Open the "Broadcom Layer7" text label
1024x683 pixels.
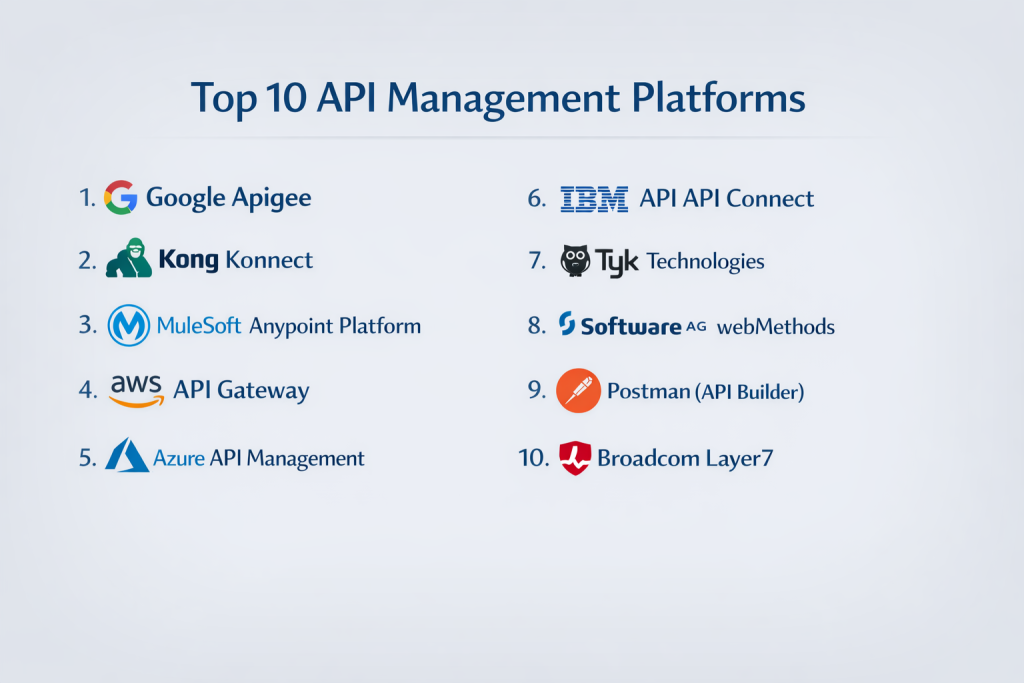[x=684, y=458]
